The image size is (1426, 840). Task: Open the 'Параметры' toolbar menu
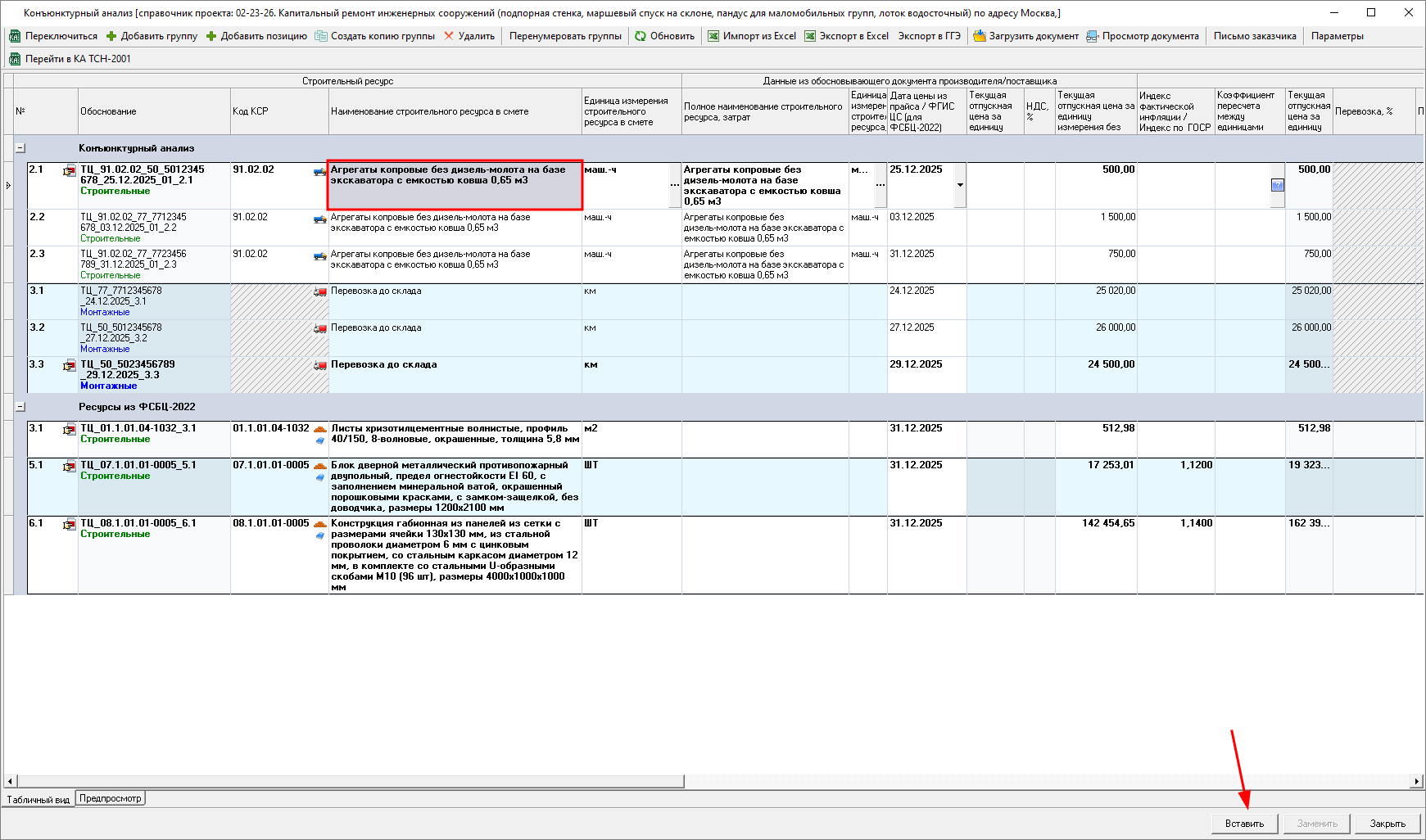pos(1337,36)
